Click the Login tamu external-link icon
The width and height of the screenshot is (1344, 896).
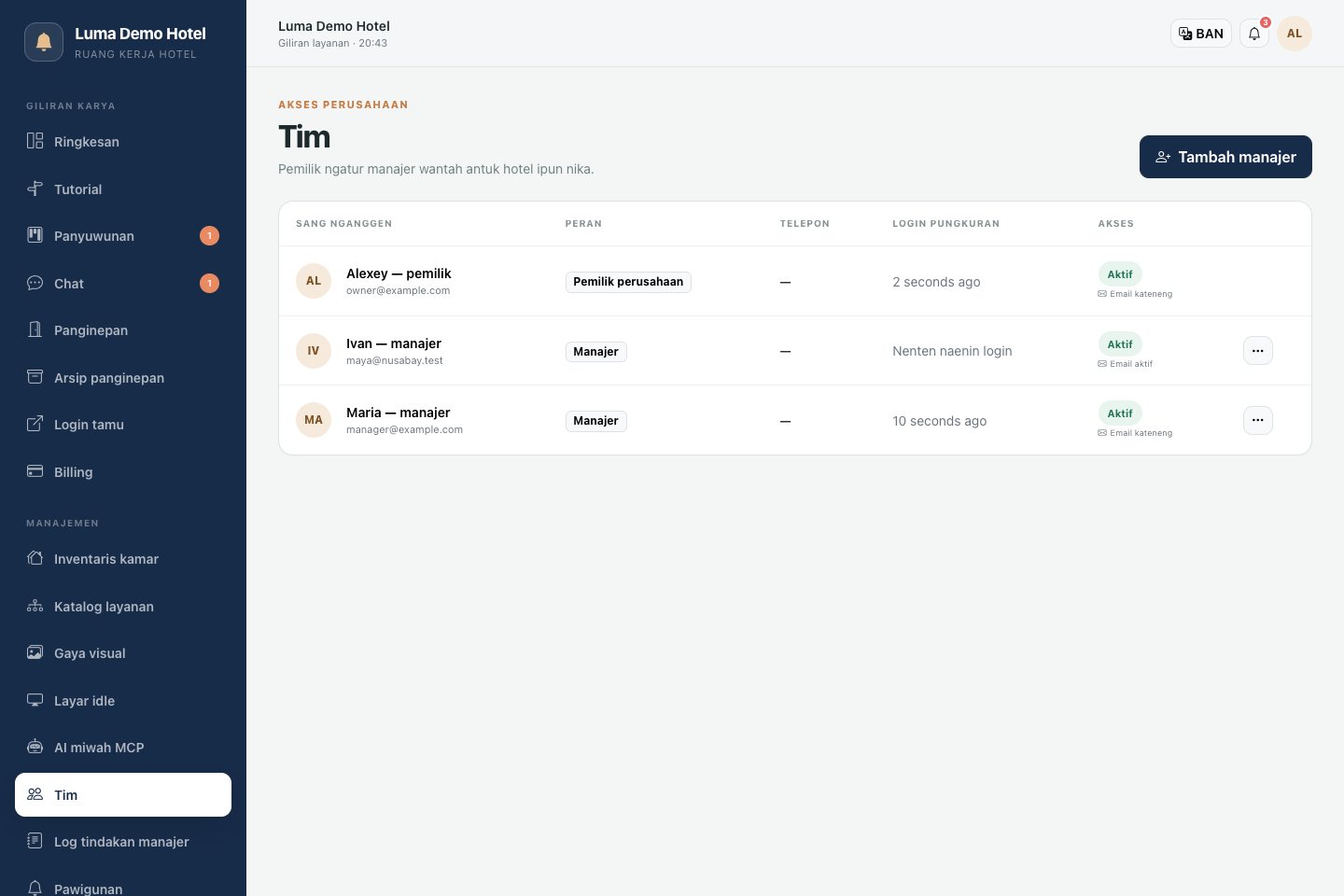coord(35,424)
